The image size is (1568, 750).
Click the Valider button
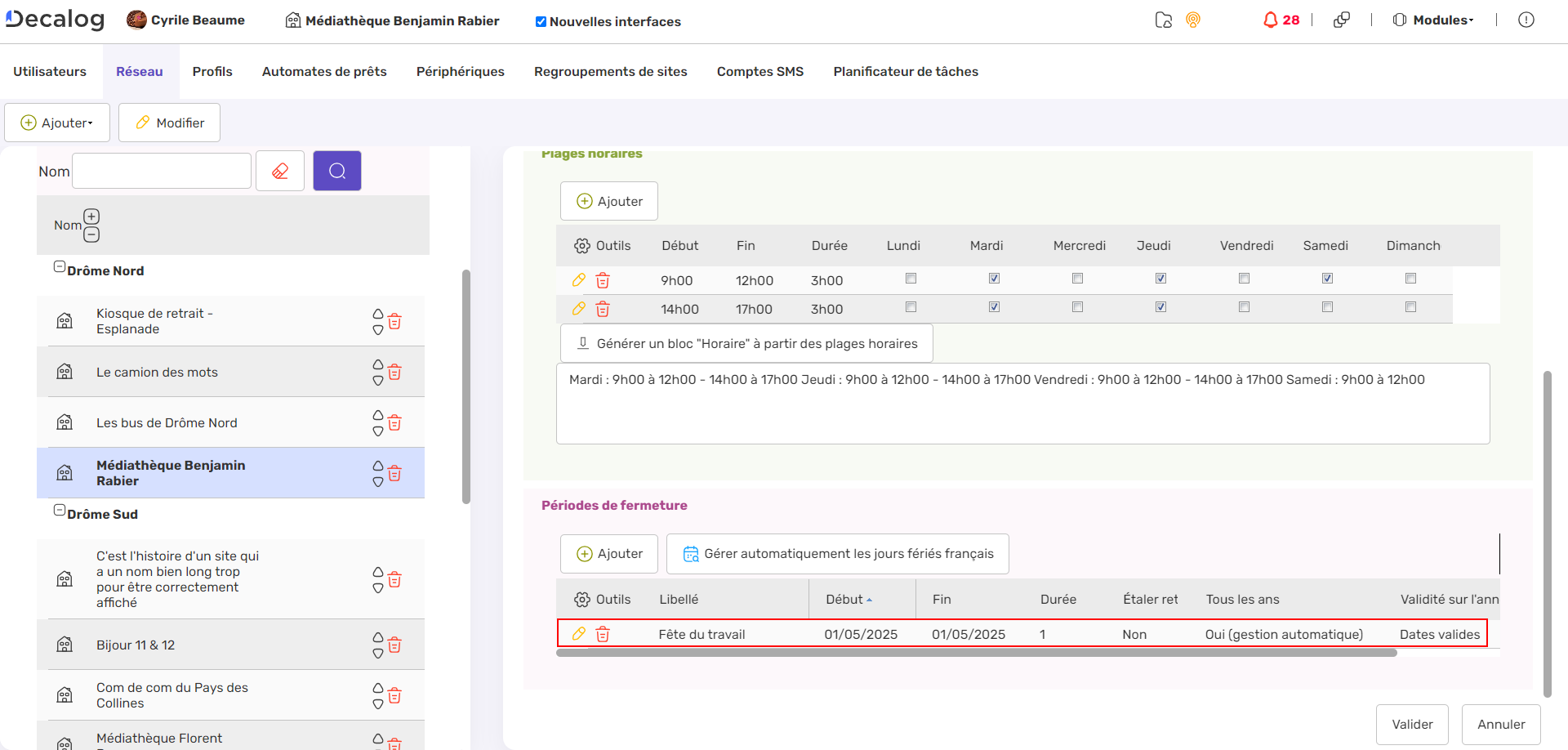(1411, 725)
